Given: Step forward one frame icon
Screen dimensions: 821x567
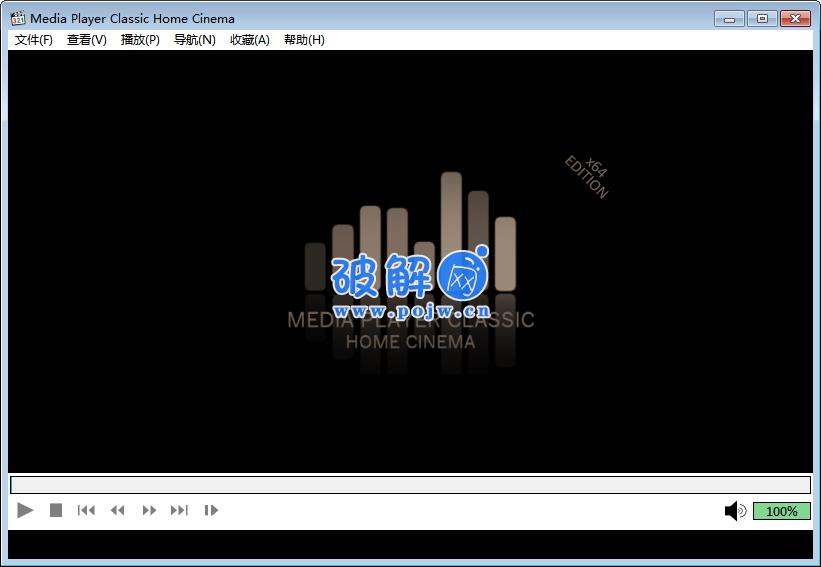Looking at the screenshot, I should click(x=211, y=510).
